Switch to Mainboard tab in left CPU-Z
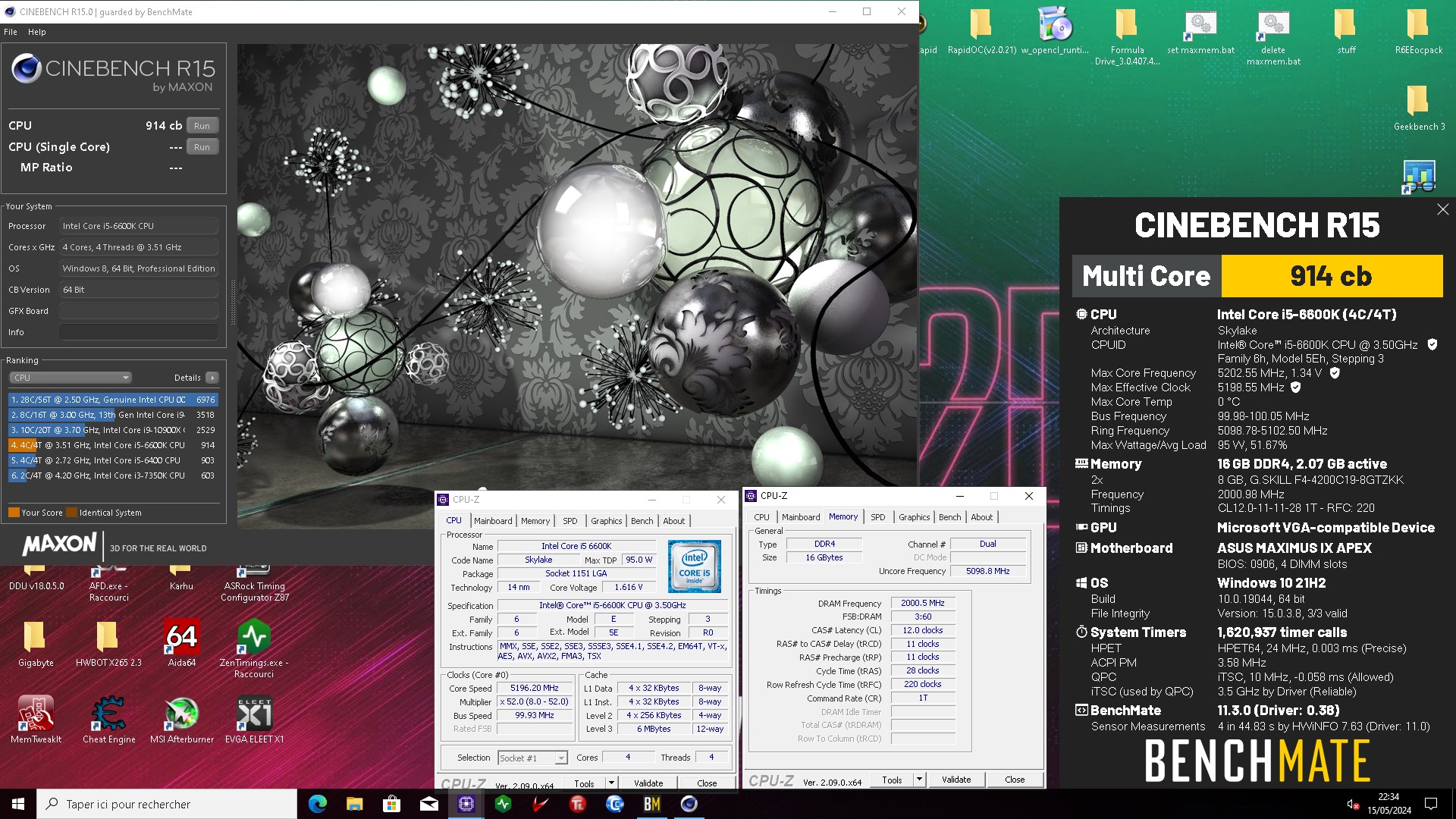Screen dimensions: 1456x819 pyautogui.click(x=493, y=521)
